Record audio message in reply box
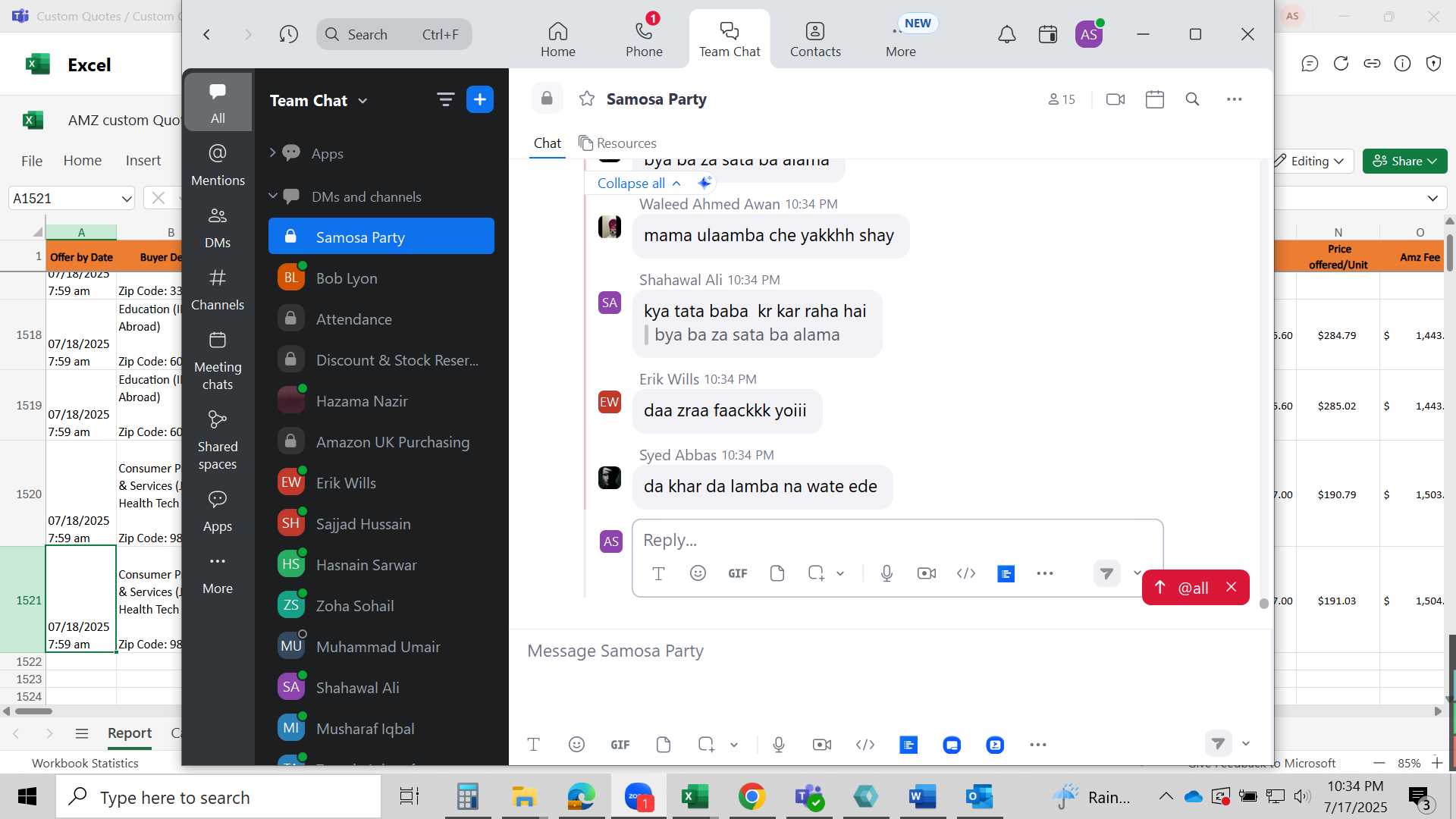1456x819 pixels. point(886,573)
